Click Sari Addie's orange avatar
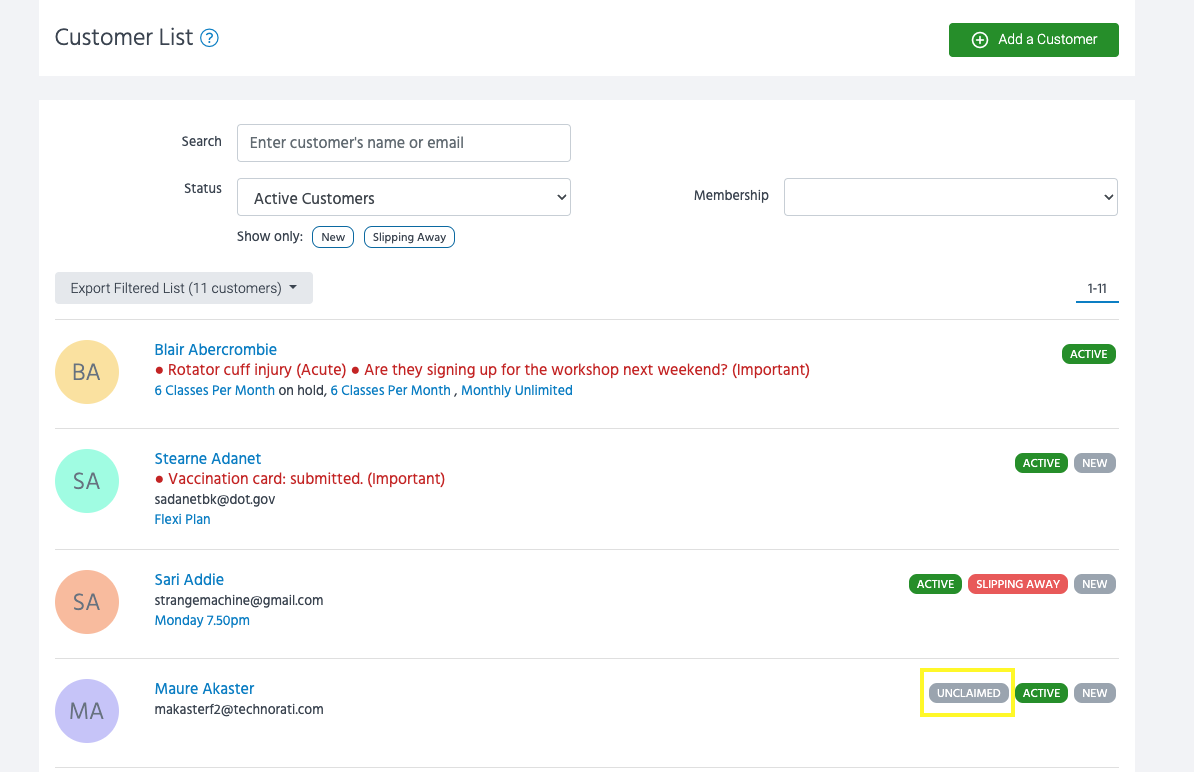The width and height of the screenshot is (1194, 772). (x=87, y=602)
